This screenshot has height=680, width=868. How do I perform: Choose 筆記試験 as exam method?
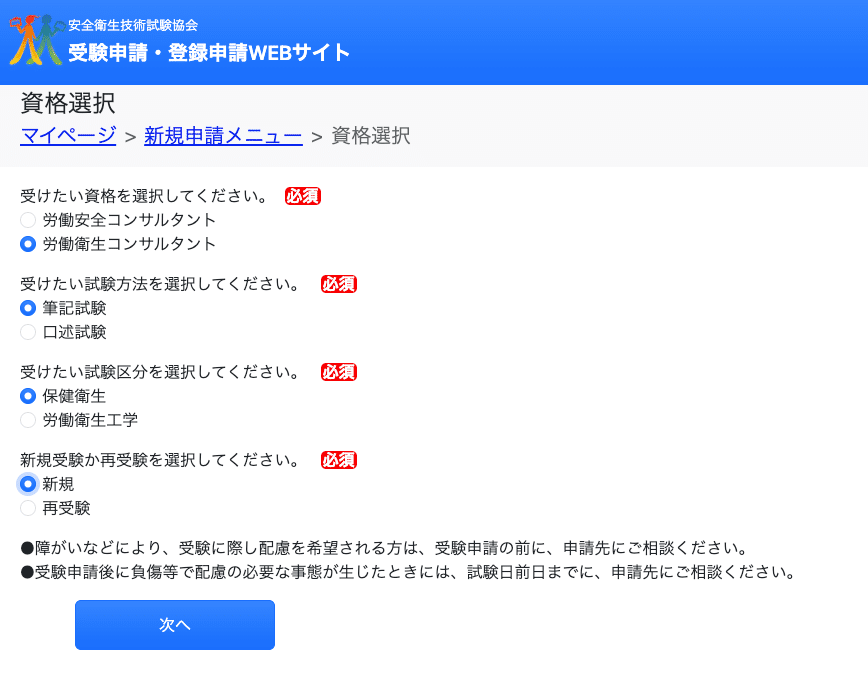coord(28,308)
